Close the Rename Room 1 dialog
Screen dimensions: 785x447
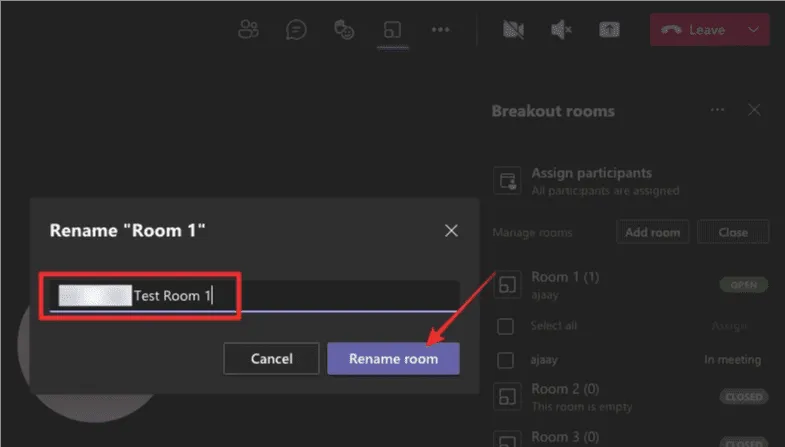point(451,230)
